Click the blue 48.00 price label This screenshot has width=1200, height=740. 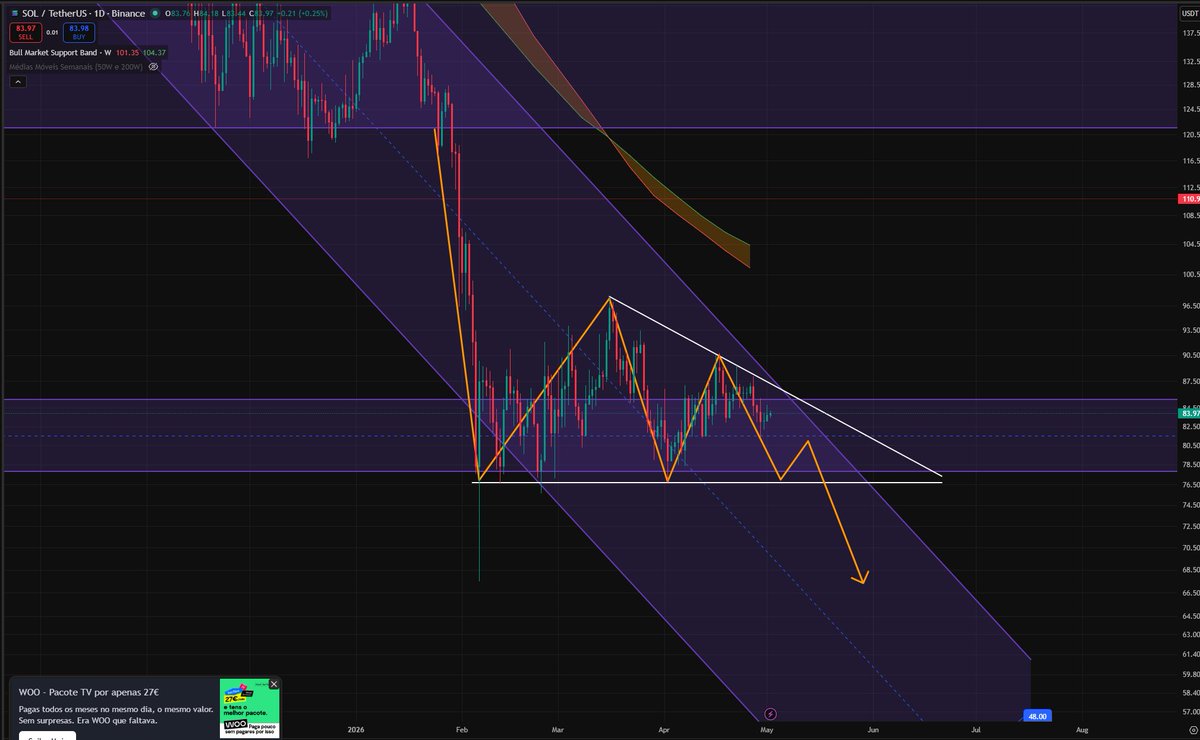pyautogui.click(x=1037, y=716)
